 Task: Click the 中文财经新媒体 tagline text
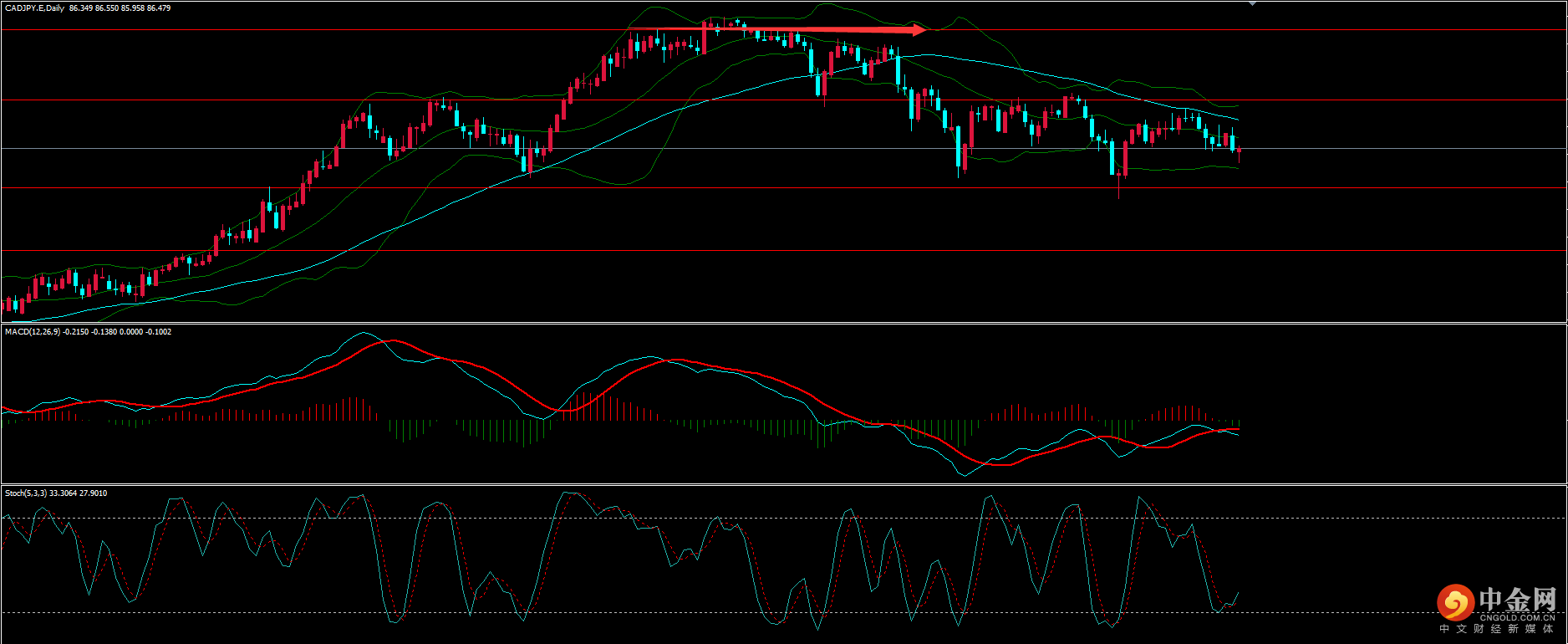pos(1496,629)
